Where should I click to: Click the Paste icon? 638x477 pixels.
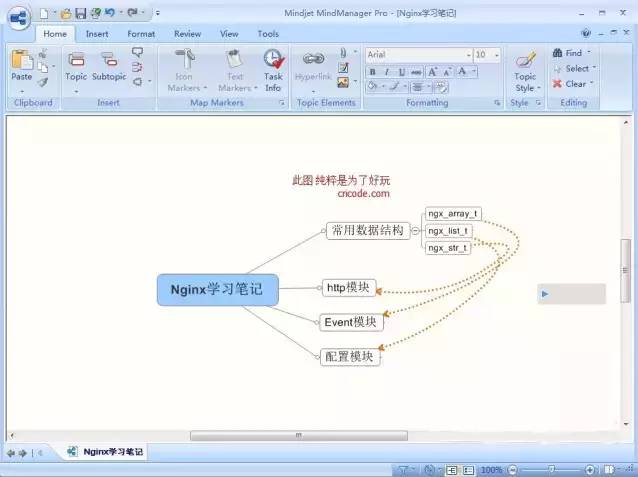coord(22,59)
